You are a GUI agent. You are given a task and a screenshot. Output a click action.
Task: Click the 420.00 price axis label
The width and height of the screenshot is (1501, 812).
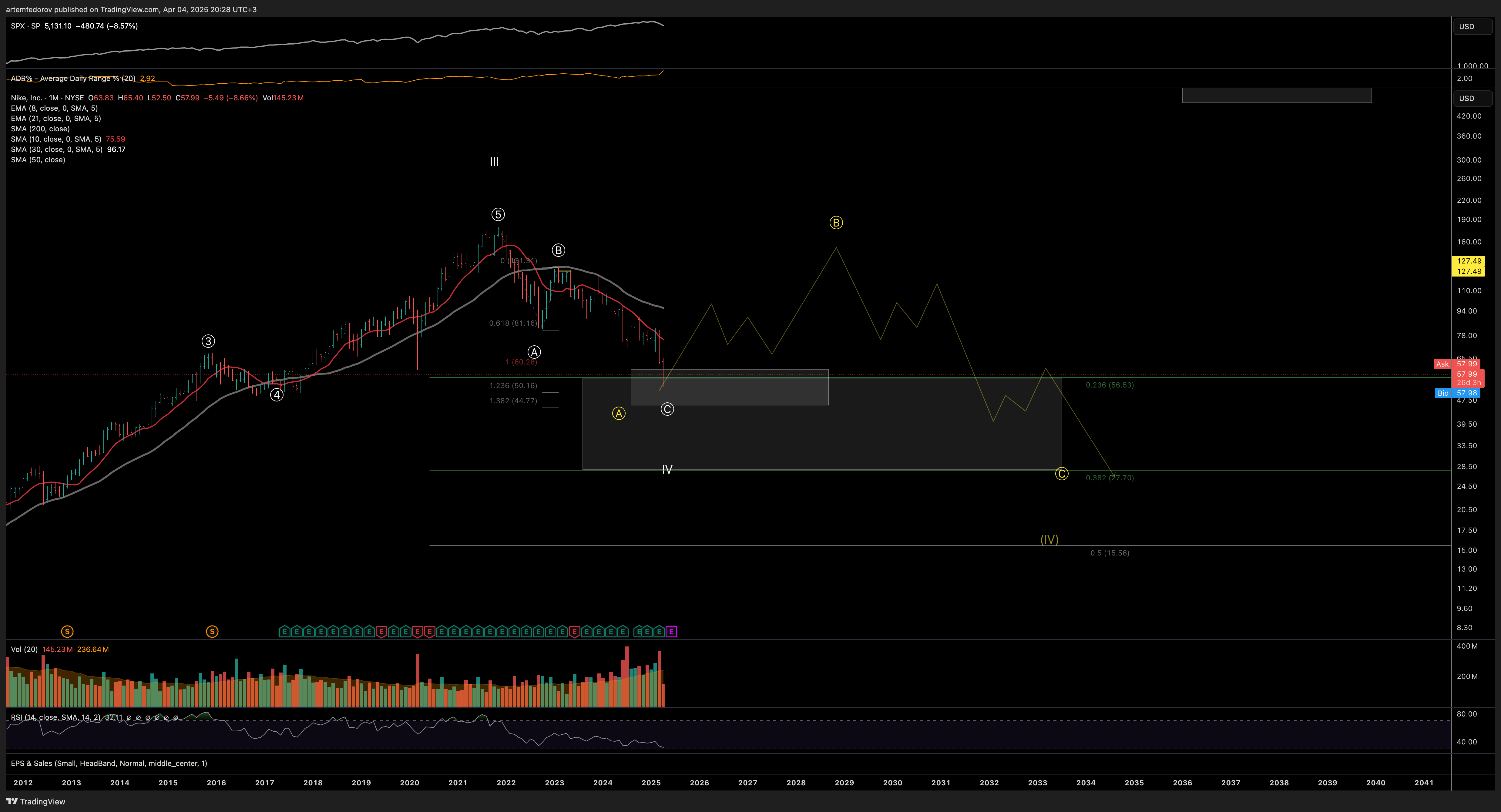(x=1469, y=116)
